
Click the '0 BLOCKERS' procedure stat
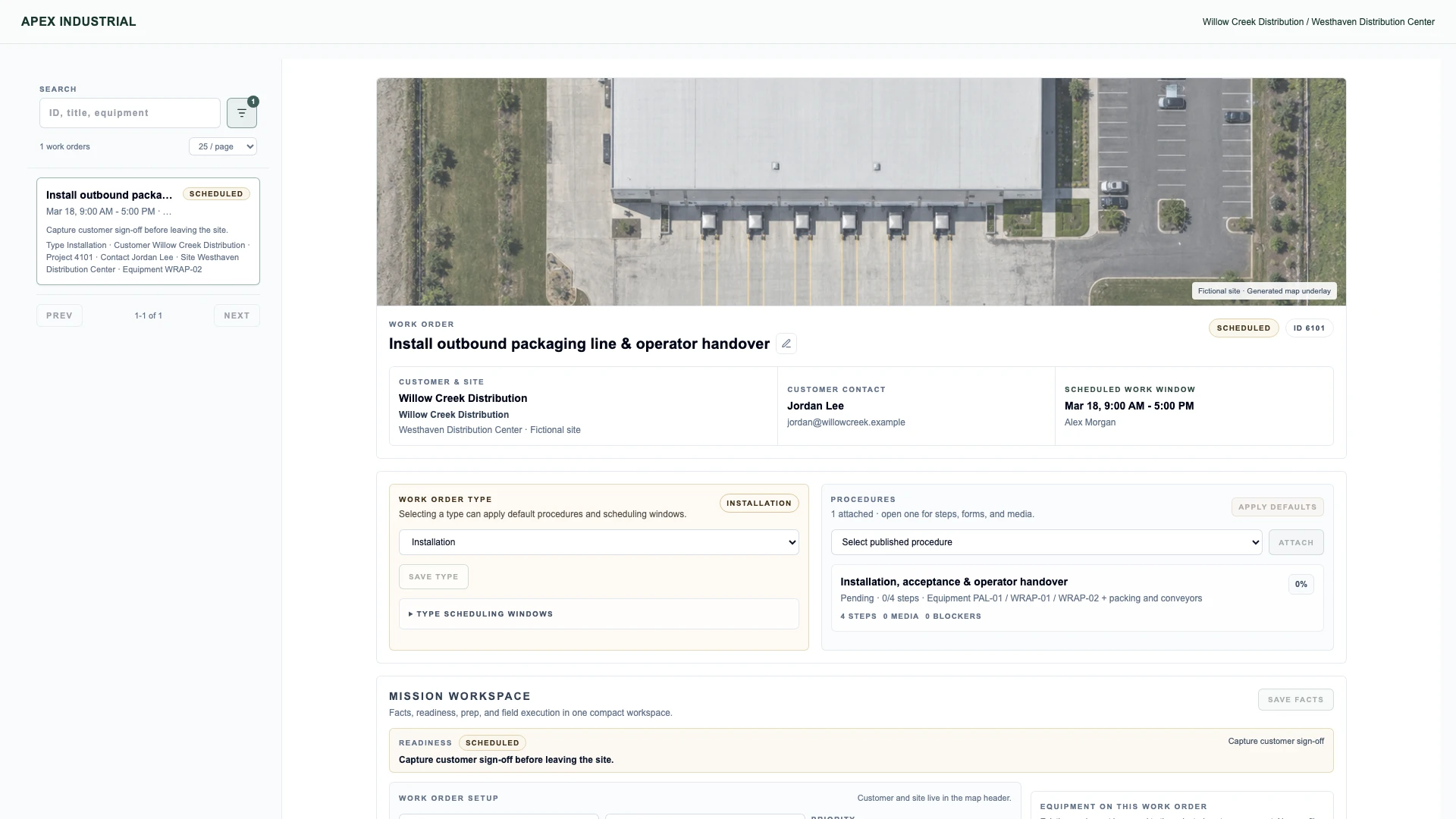click(953, 617)
